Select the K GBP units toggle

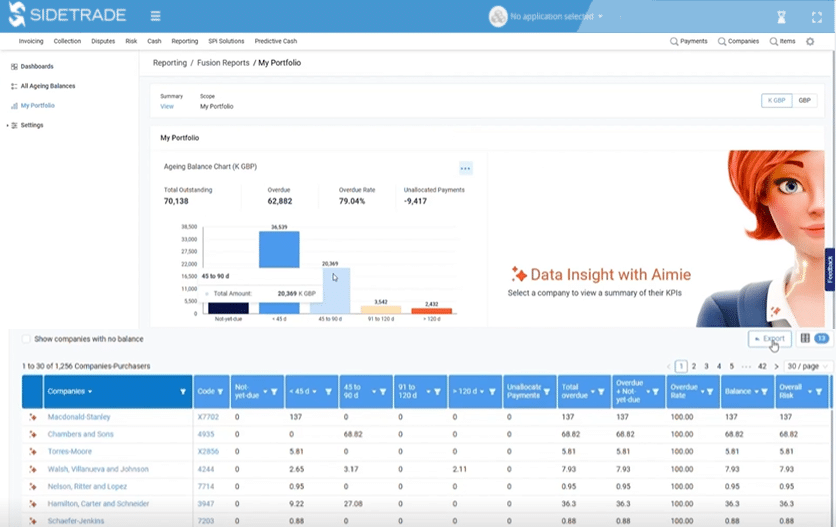coord(776,100)
